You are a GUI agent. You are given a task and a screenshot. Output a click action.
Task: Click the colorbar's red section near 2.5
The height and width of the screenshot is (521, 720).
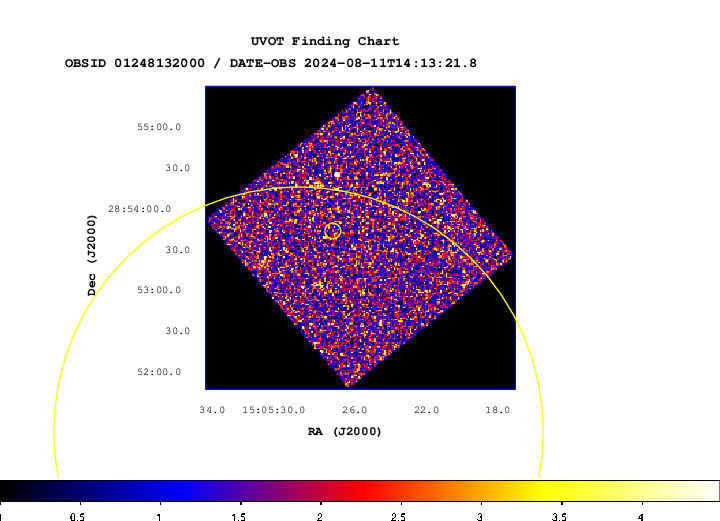click(x=400, y=491)
